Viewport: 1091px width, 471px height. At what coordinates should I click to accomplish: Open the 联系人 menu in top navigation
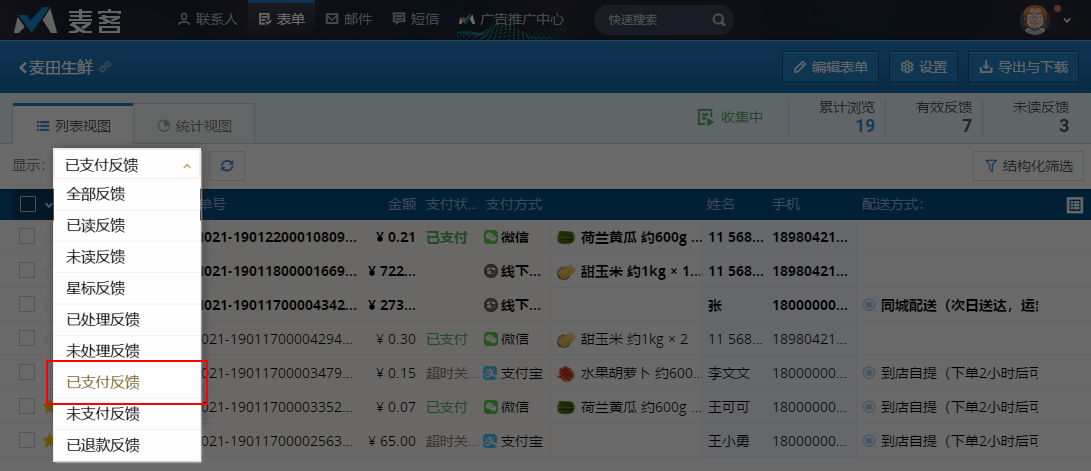click(207, 19)
